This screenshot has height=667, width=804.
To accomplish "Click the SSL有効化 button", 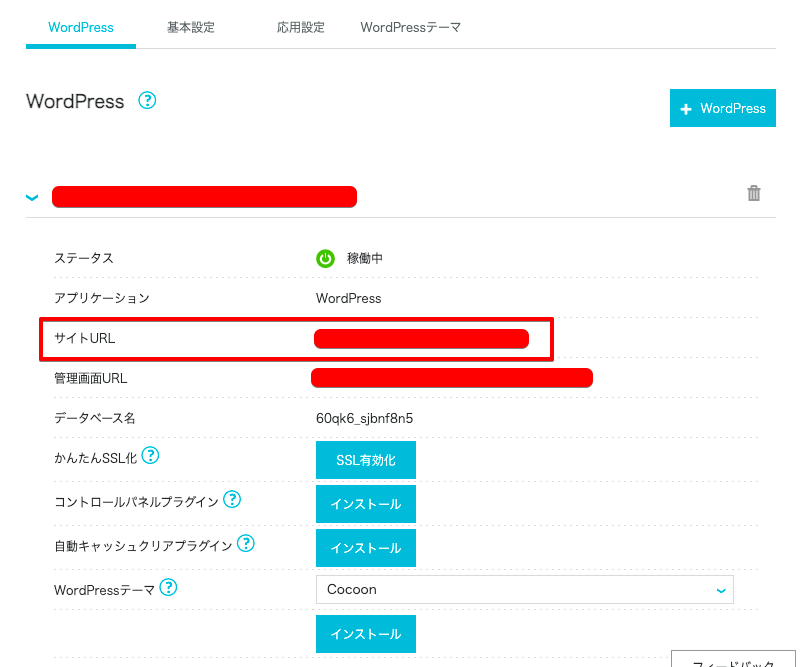I will (x=366, y=460).
